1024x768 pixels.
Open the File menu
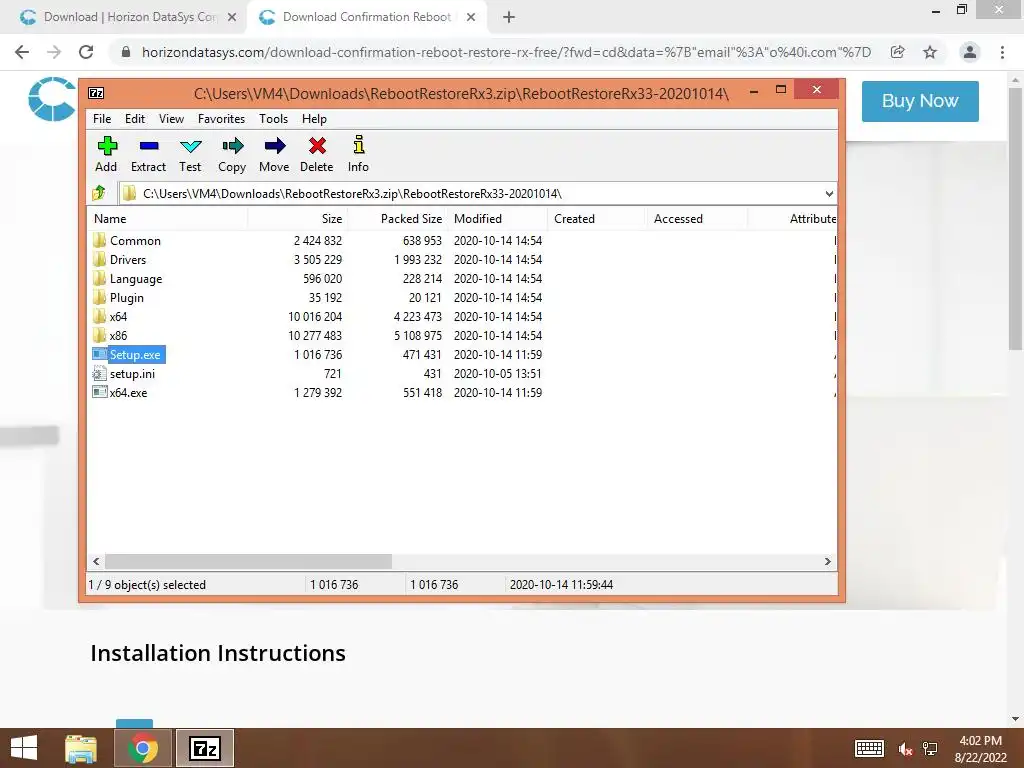click(x=102, y=119)
